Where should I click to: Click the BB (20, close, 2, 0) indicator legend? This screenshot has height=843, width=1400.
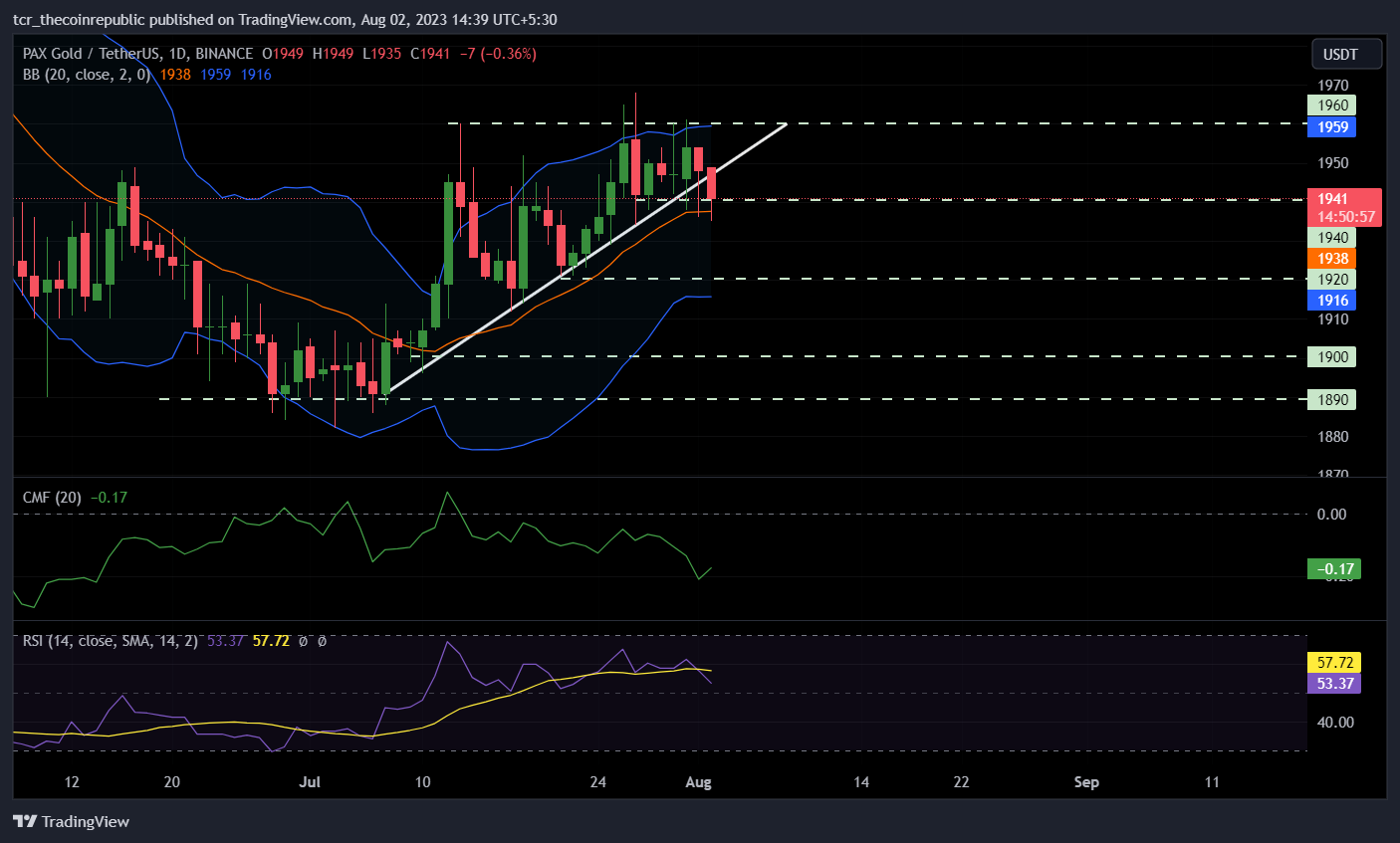coord(87,75)
